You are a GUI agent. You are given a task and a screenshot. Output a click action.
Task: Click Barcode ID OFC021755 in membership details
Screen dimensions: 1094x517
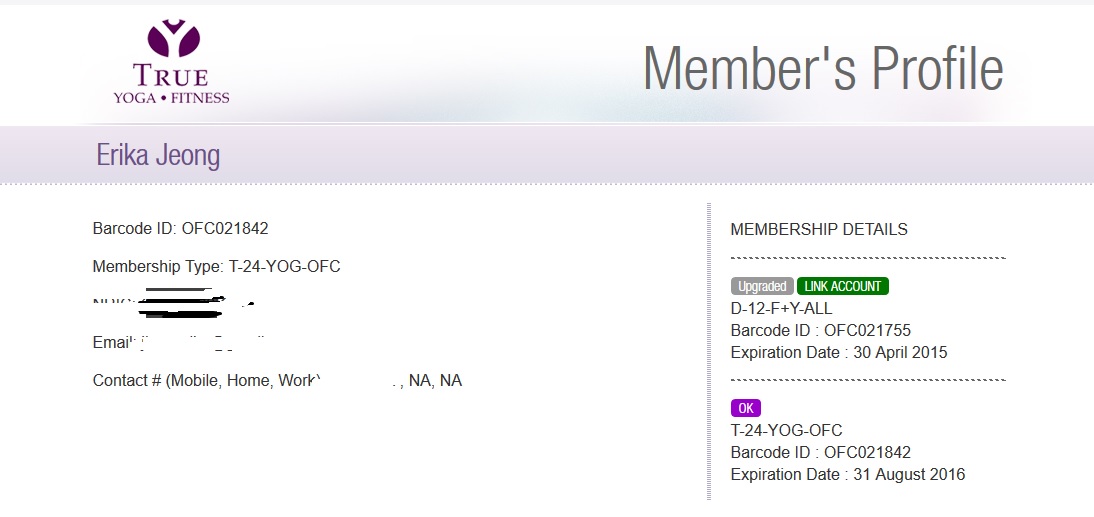(820, 330)
